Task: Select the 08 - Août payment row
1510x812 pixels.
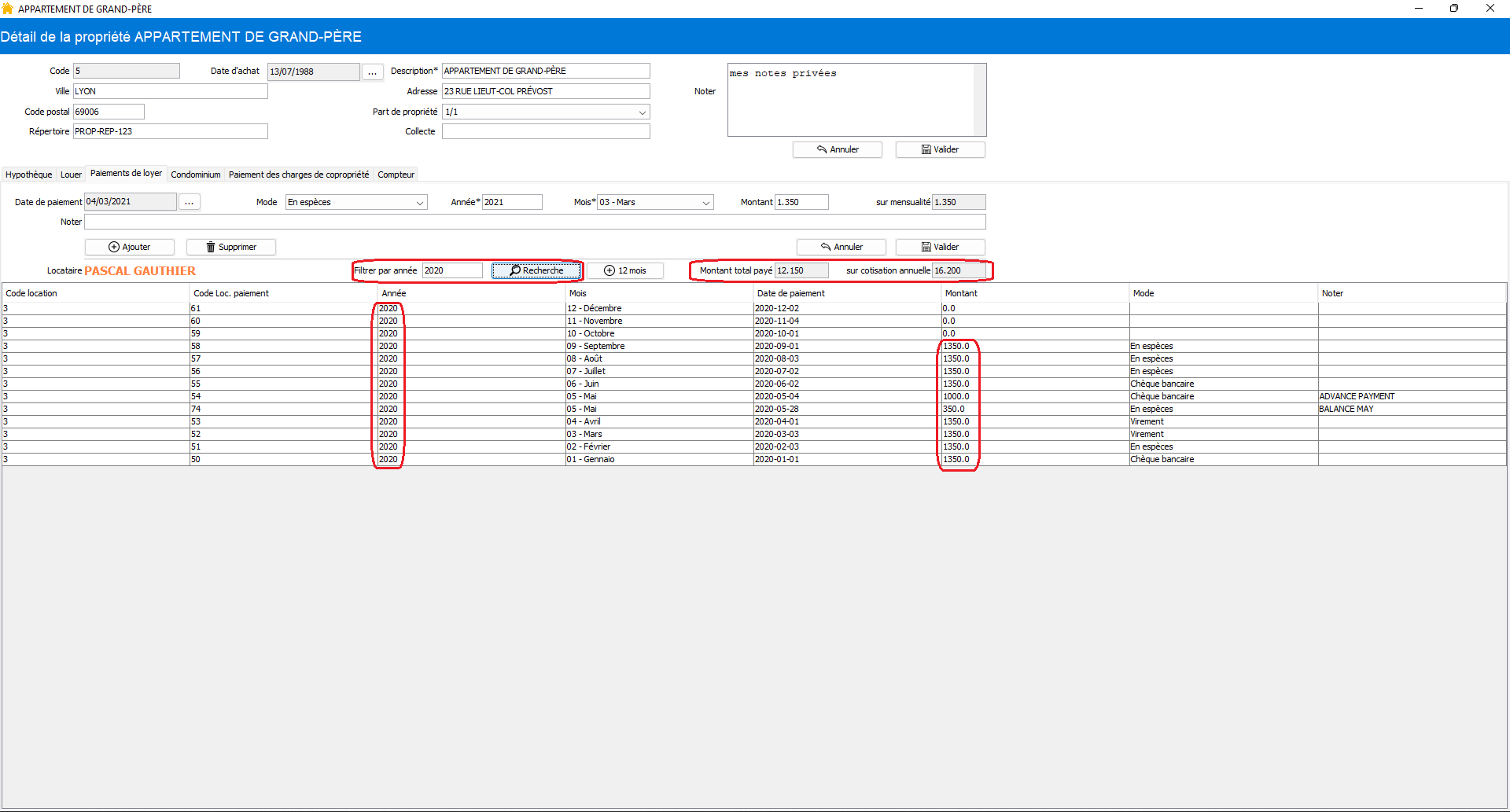Action: point(754,358)
